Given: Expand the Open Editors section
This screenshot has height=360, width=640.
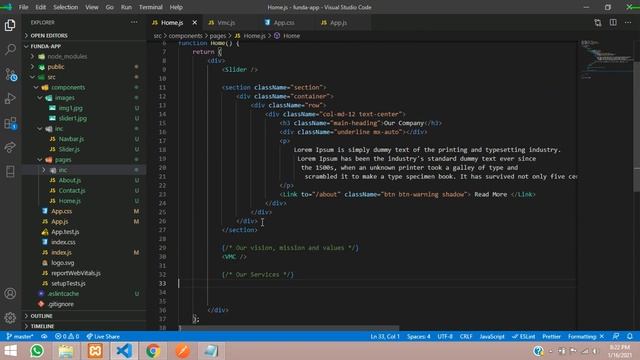Looking at the screenshot, I should (x=84, y=36).
